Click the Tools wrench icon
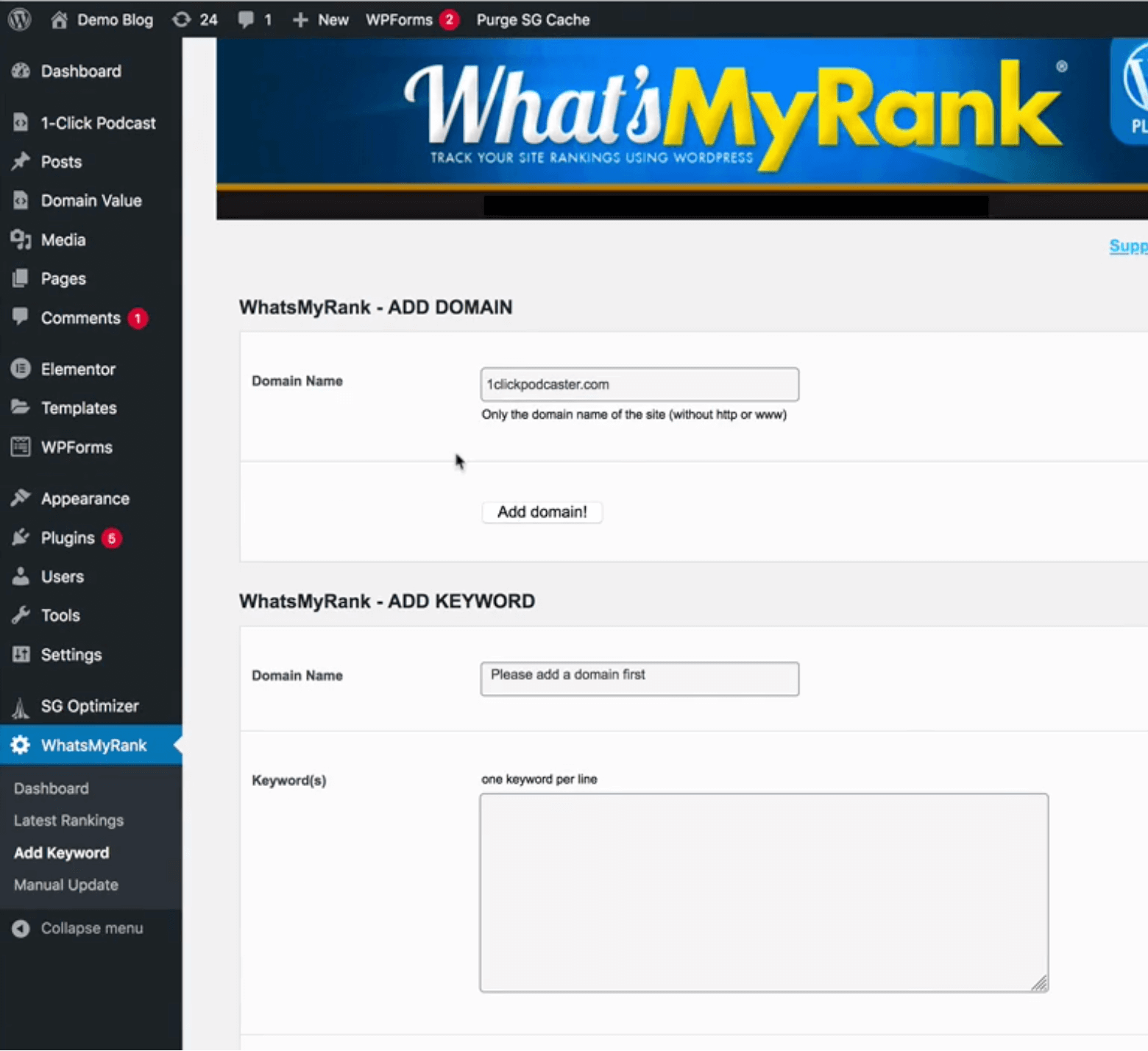The height and width of the screenshot is (1051, 1148). pos(21,615)
